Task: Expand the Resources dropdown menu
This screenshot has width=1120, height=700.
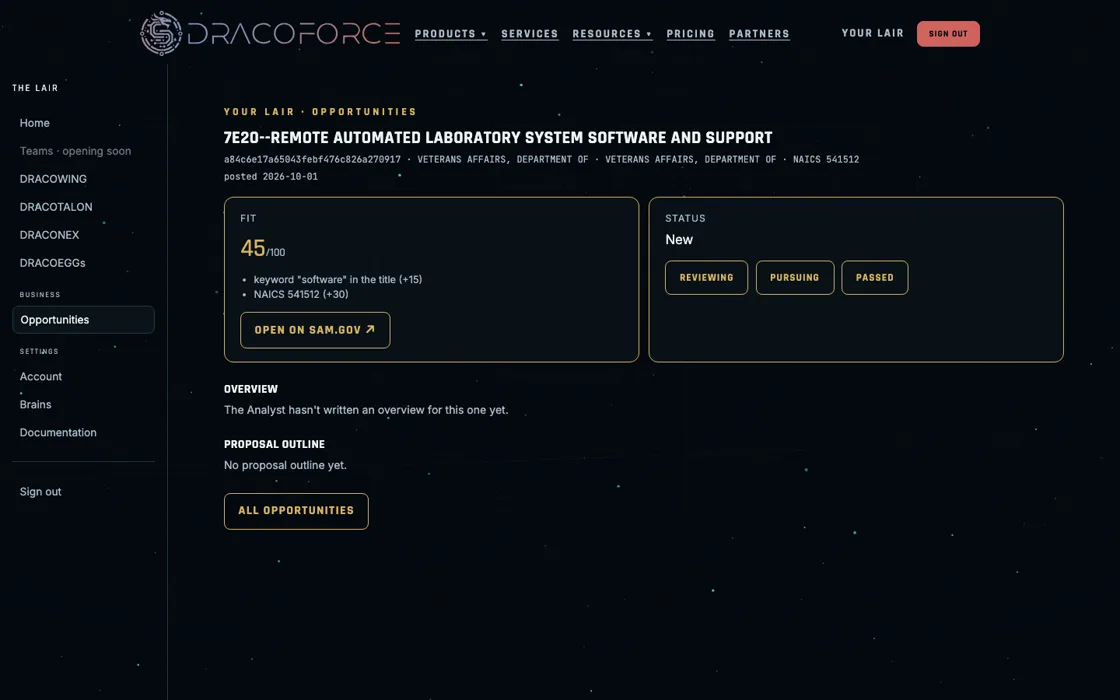Action: click(x=612, y=34)
